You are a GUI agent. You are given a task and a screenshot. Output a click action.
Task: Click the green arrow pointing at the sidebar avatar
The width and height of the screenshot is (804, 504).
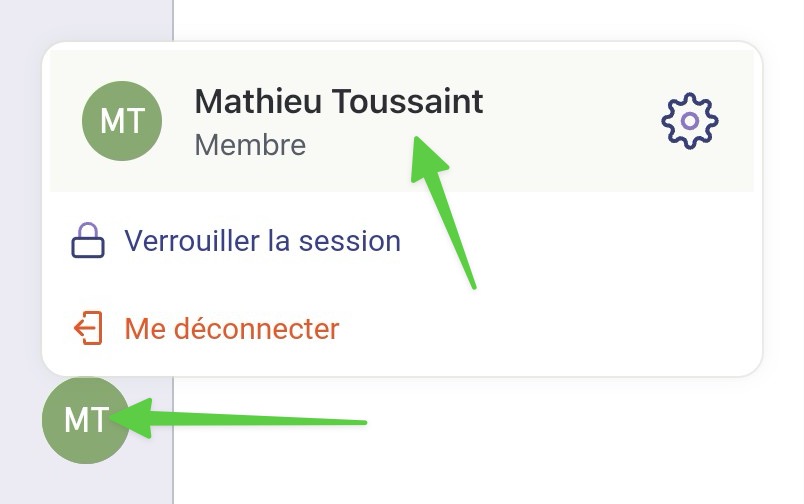tap(238, 418)
